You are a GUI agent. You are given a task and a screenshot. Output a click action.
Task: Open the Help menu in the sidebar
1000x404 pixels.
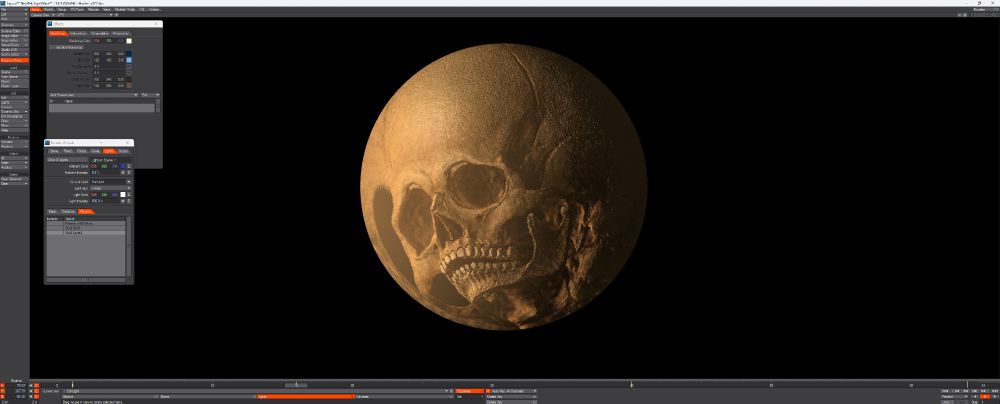(x=14, y=19)
